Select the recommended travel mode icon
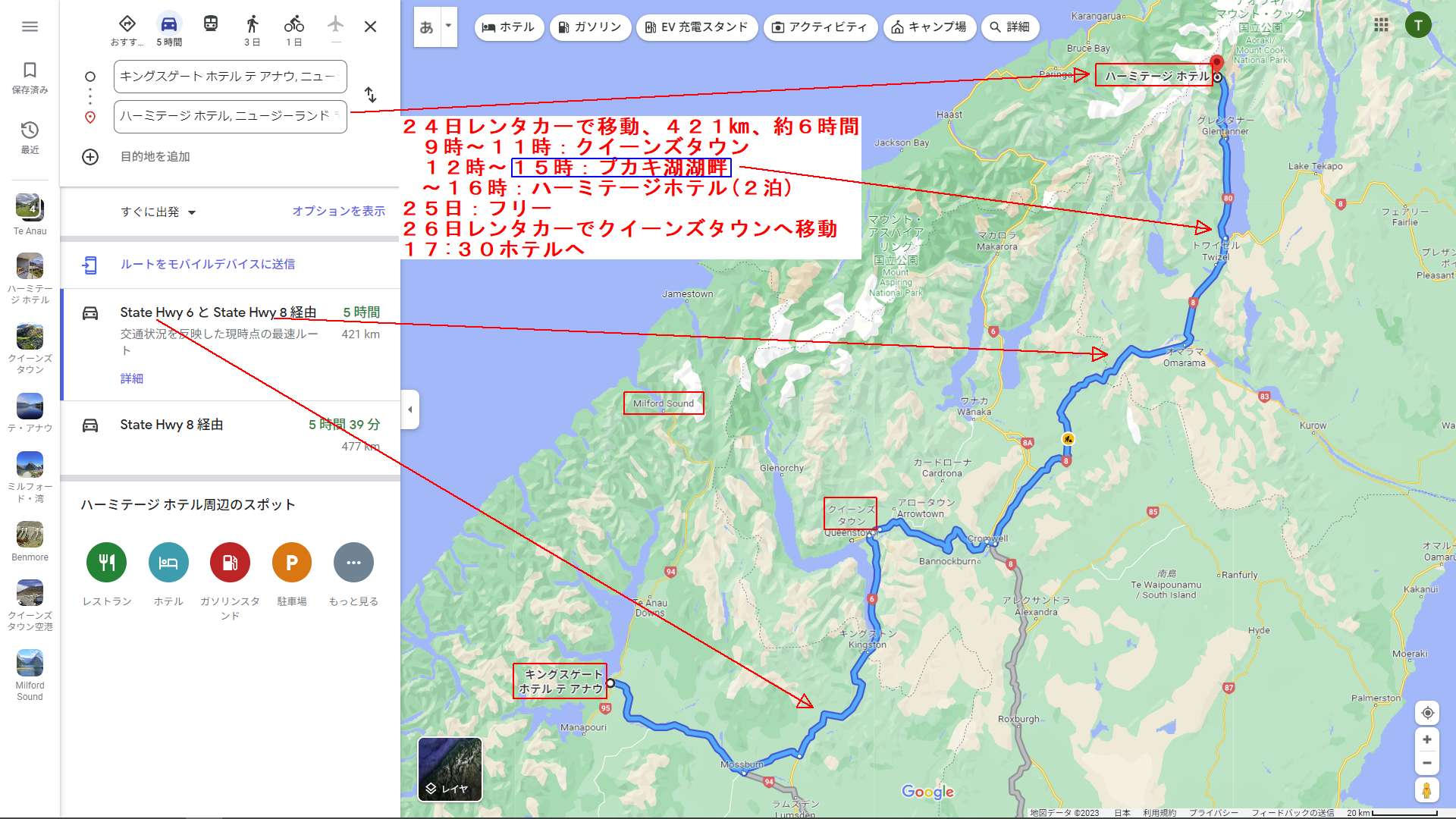This screenshot has width=1456, height=819. tap(127, 30)
